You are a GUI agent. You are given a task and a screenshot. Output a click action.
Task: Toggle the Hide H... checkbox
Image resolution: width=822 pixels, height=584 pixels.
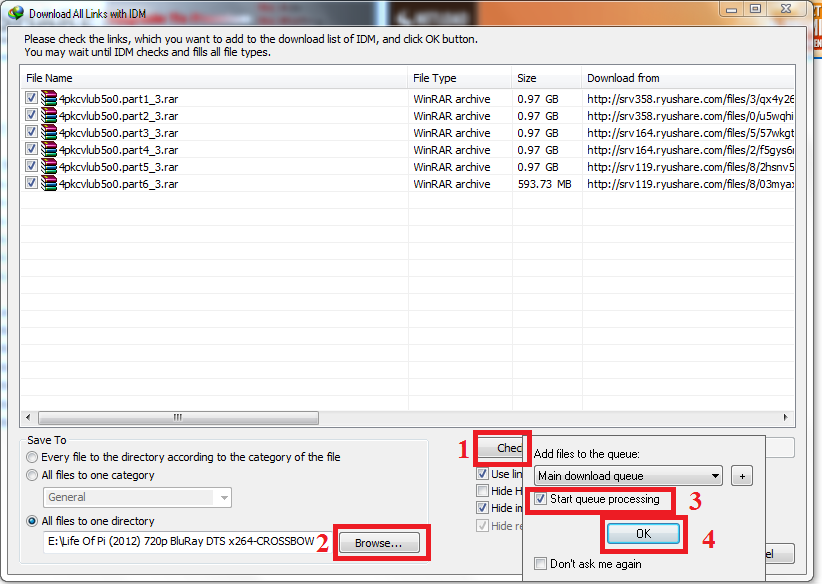pos(482,491)
